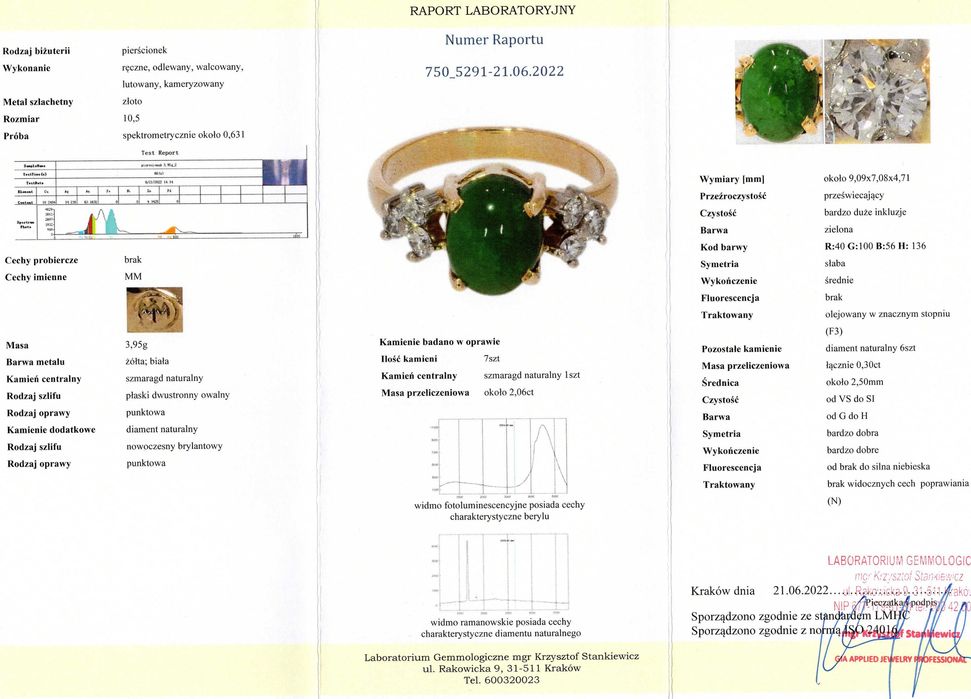Click 'Kamienie badano w oprawie' text
971x699 pixels.
(x=440, y=342)
